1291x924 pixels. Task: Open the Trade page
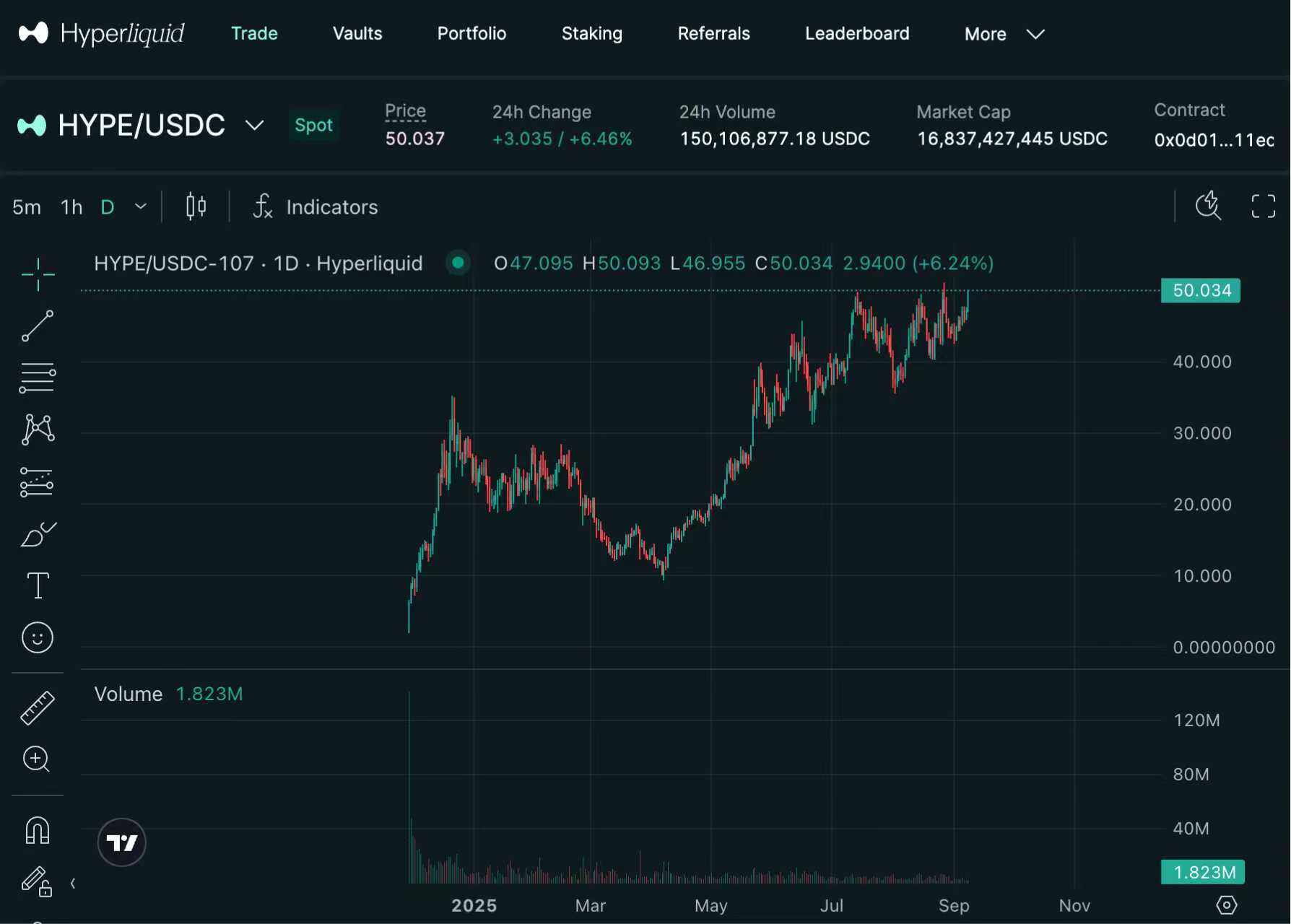254,33
